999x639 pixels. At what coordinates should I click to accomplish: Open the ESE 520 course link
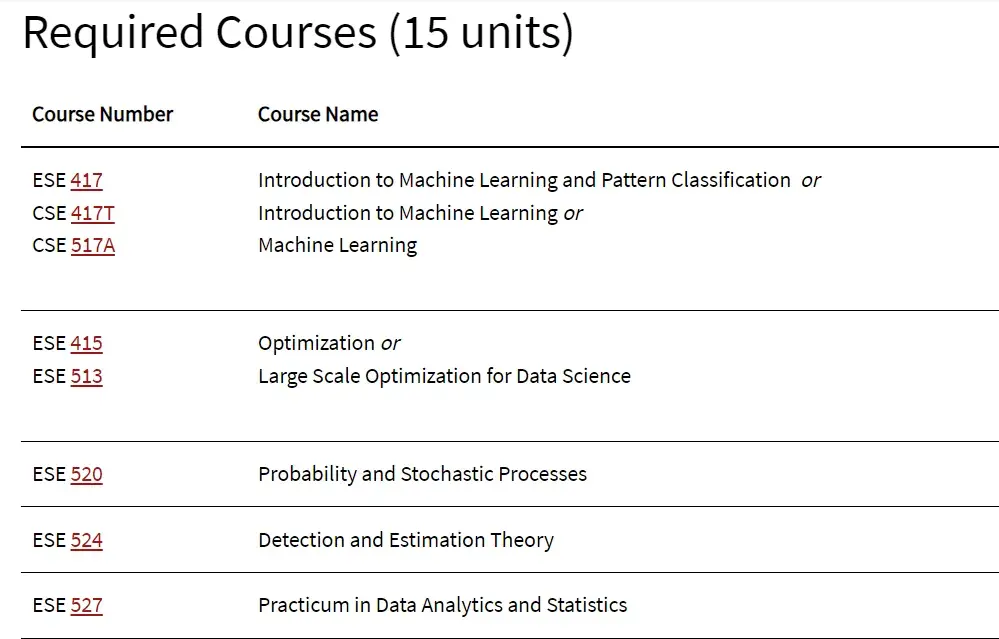(87, 475)
